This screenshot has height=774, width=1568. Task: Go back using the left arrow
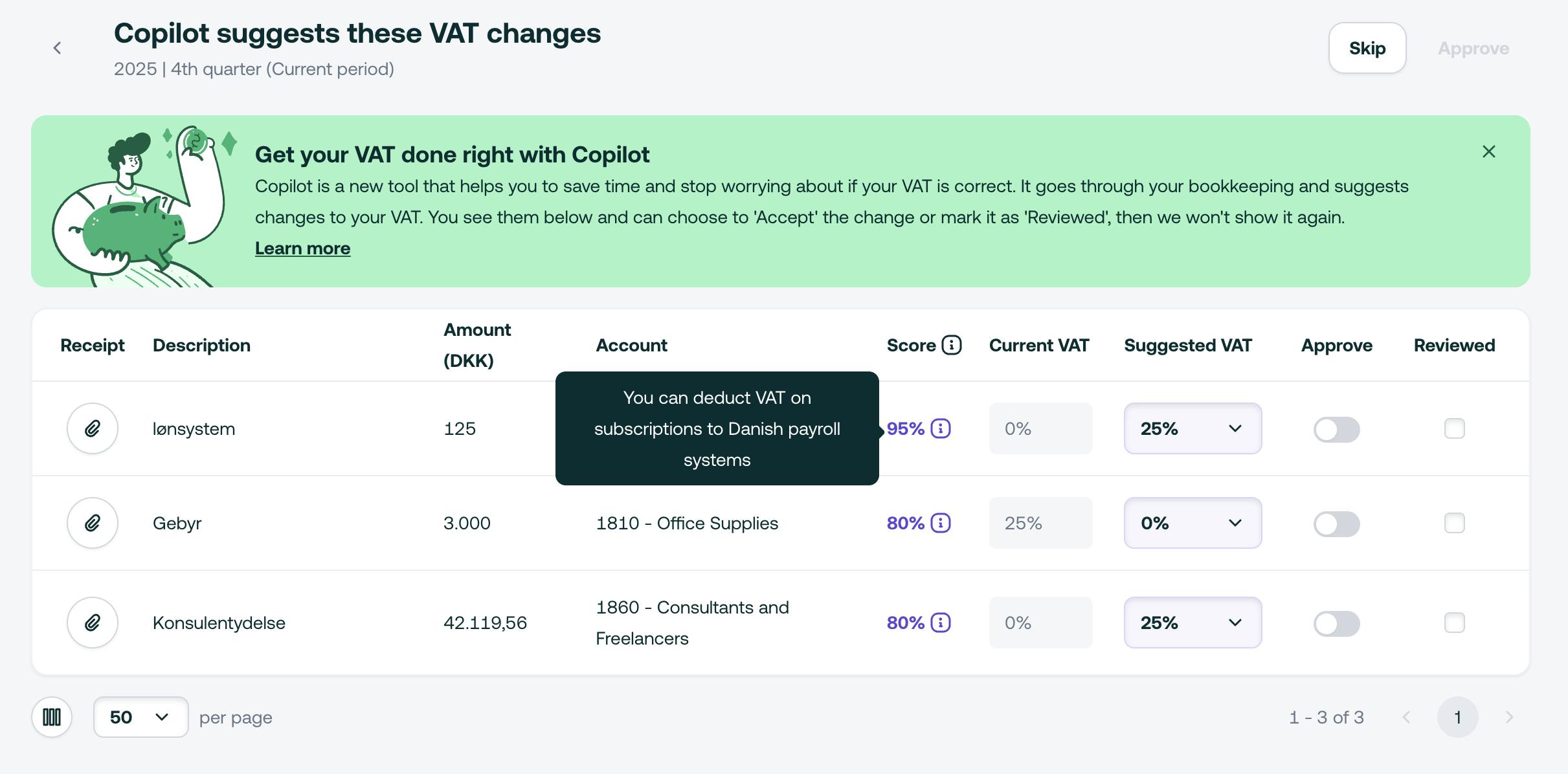click(57, 48)
